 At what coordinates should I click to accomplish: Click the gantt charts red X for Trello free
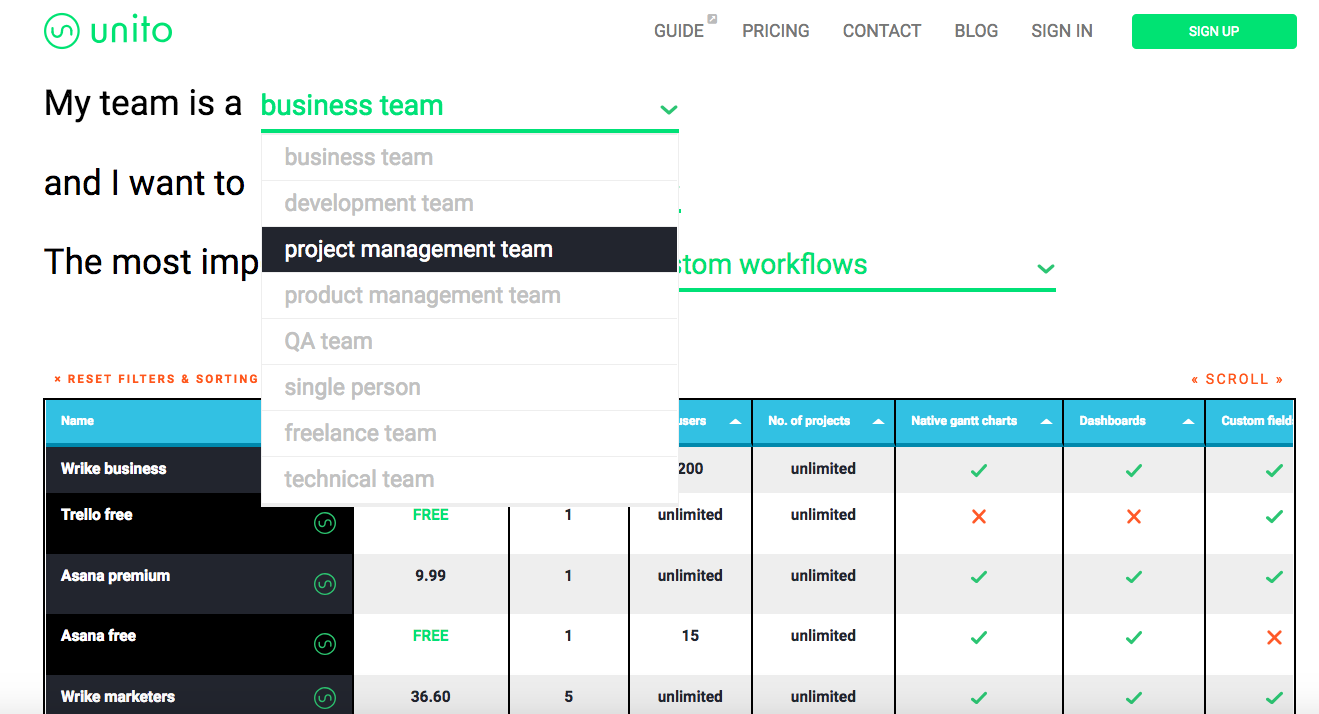[979, 517]
